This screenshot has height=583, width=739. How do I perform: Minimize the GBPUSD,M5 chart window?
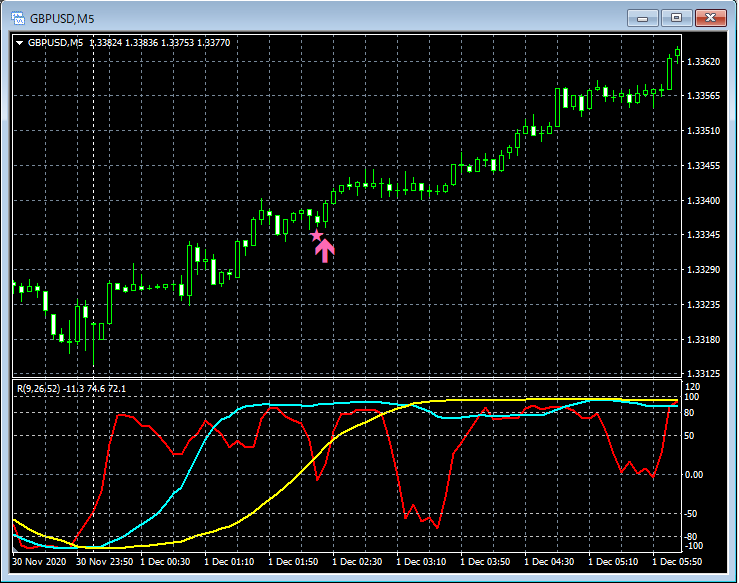(643, 17)
